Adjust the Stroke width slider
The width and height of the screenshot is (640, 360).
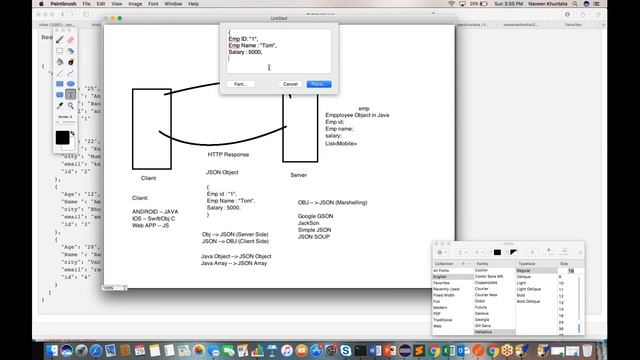pyautogui.click(x=65, y=122)
